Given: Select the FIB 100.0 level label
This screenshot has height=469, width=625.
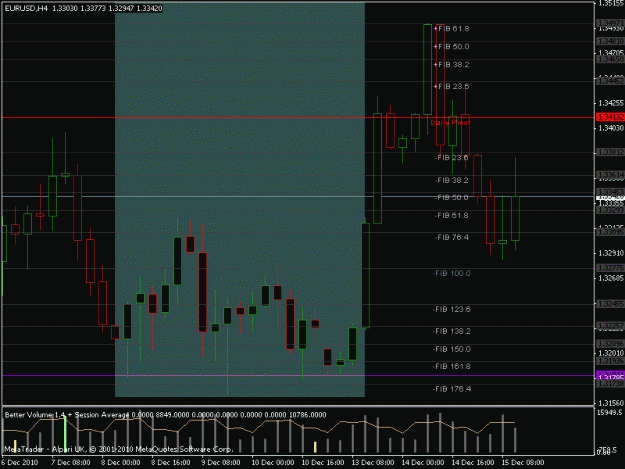Looking at the screenshot, I should click(x=452, y=273).
